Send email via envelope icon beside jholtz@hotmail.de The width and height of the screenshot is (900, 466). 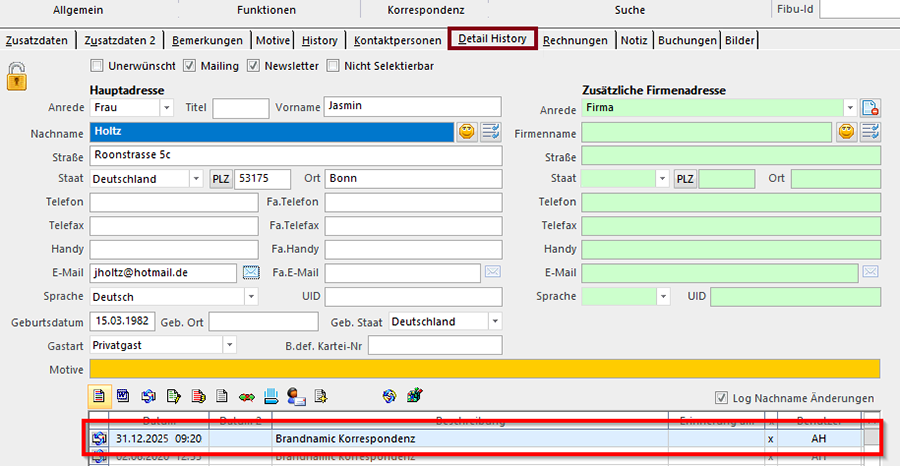[251, 272]
